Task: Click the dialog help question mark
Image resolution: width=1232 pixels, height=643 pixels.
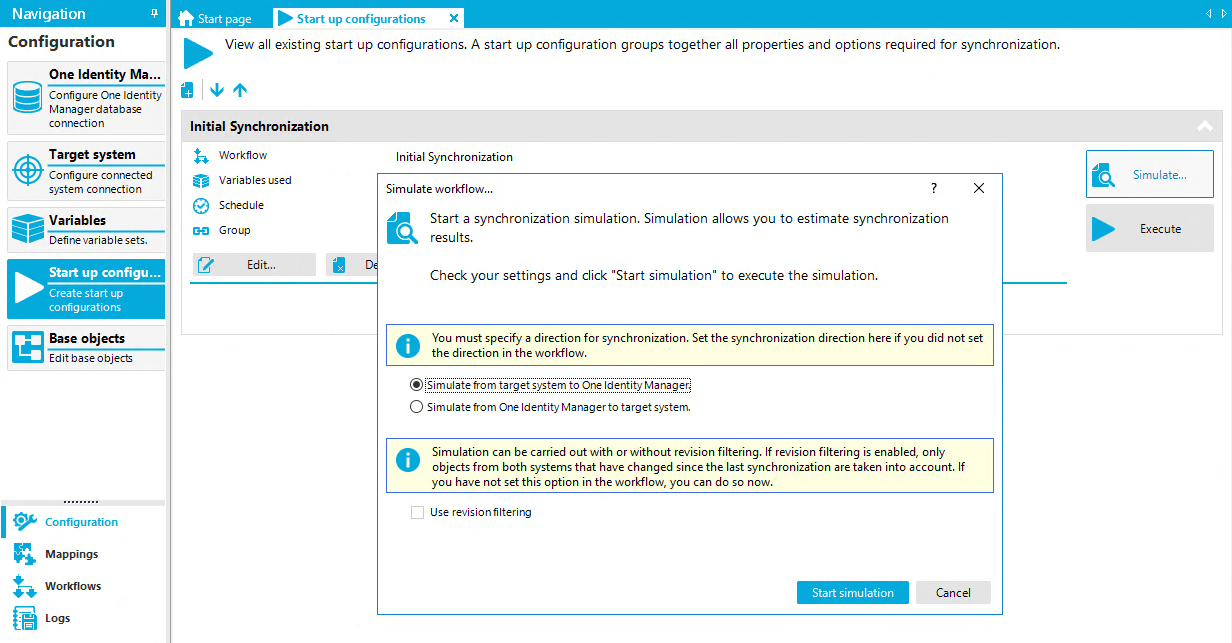Action: point(934,188)
